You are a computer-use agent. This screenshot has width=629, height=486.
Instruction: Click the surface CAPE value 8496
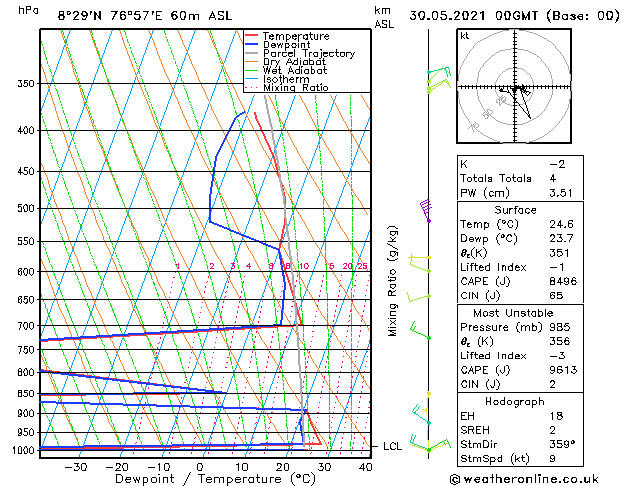tap(563, 281)
